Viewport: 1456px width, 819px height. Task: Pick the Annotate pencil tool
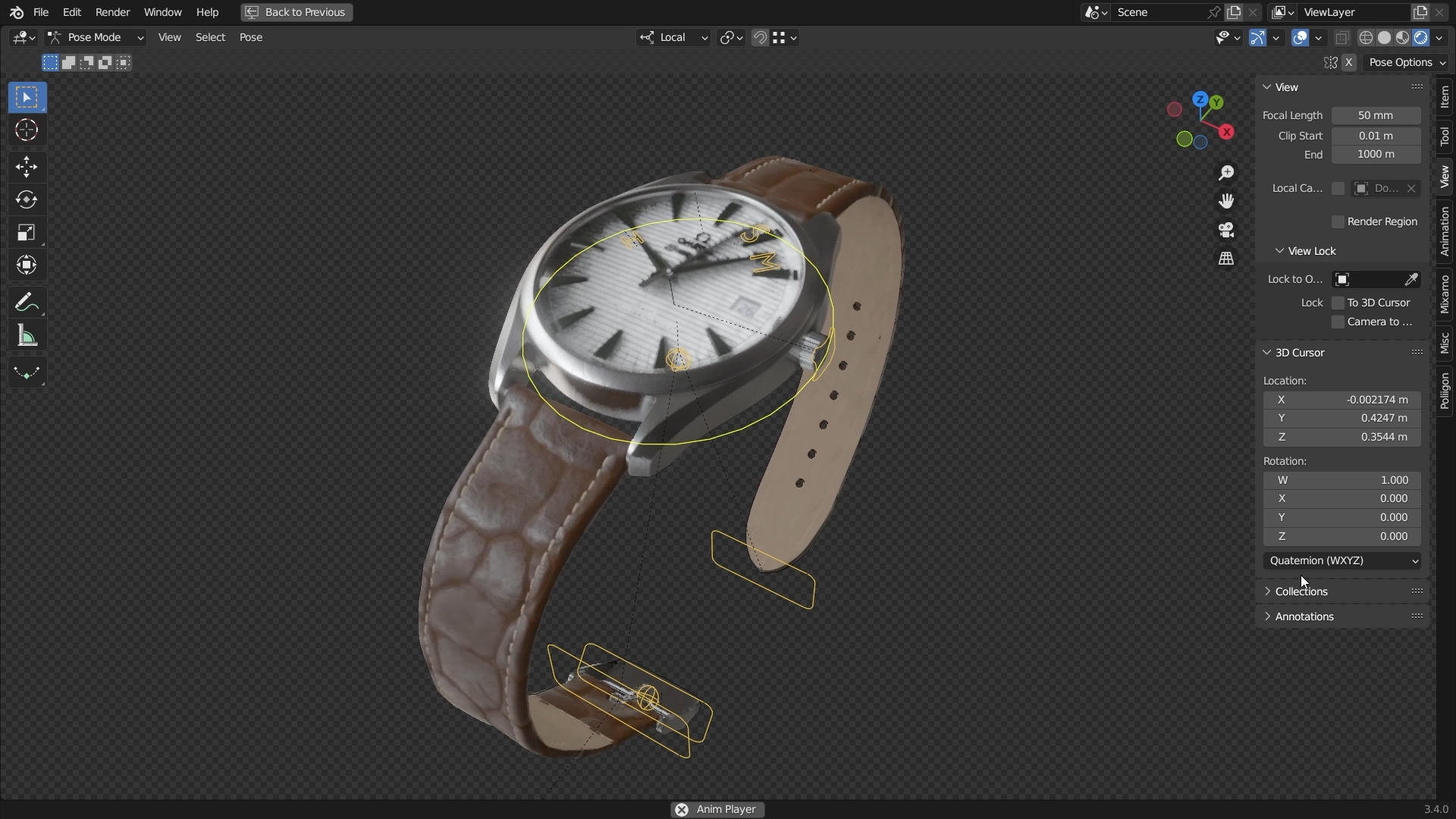[x=27, y=303]
